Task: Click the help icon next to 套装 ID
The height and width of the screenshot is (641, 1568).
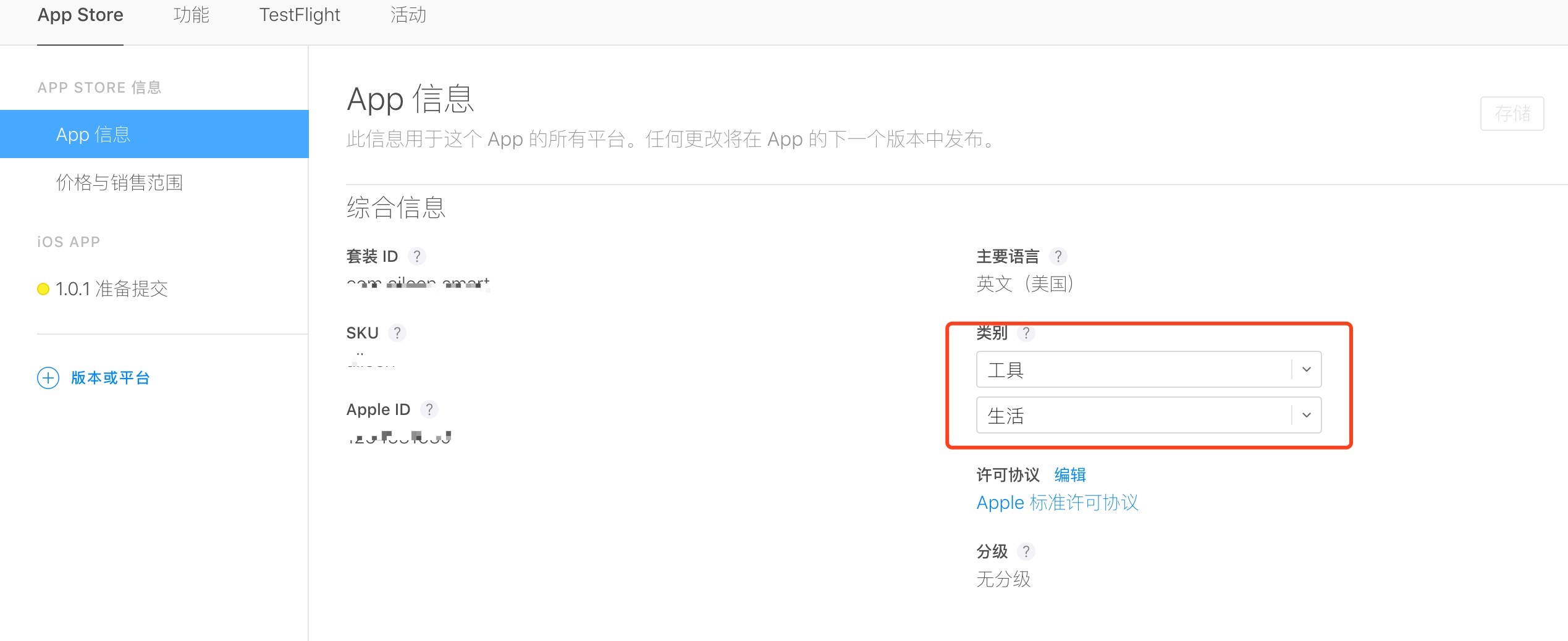Action: click(x=417, y=256)
